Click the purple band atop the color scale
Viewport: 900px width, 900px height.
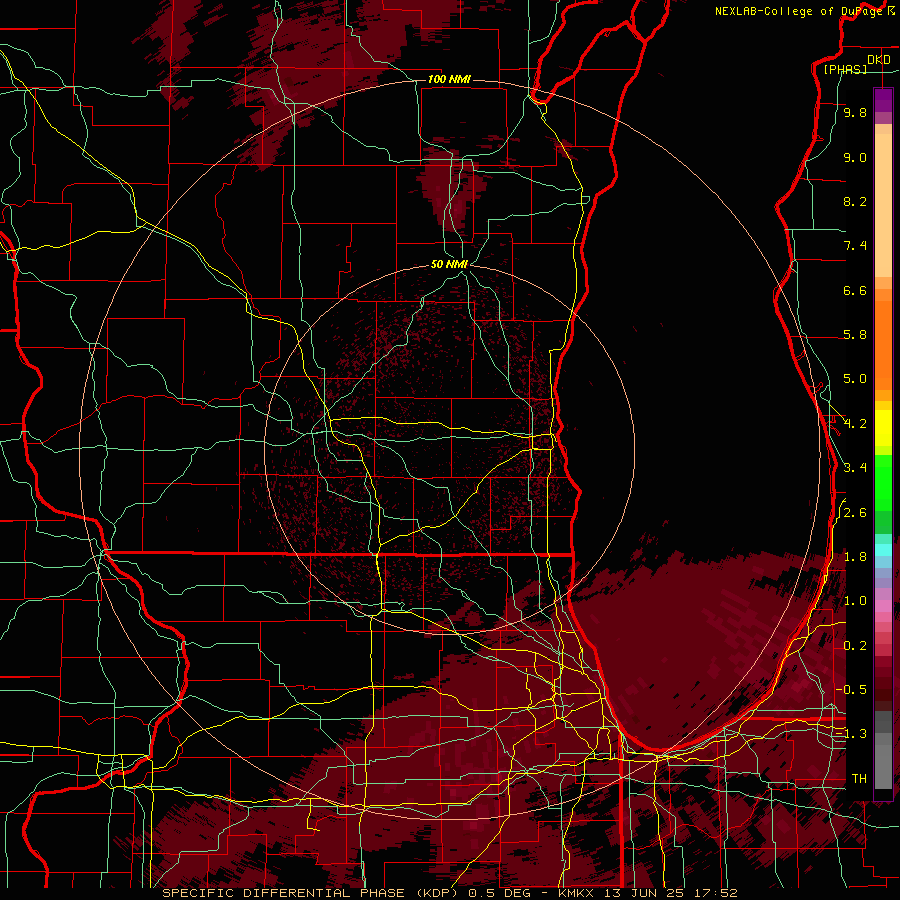[883, 100]
